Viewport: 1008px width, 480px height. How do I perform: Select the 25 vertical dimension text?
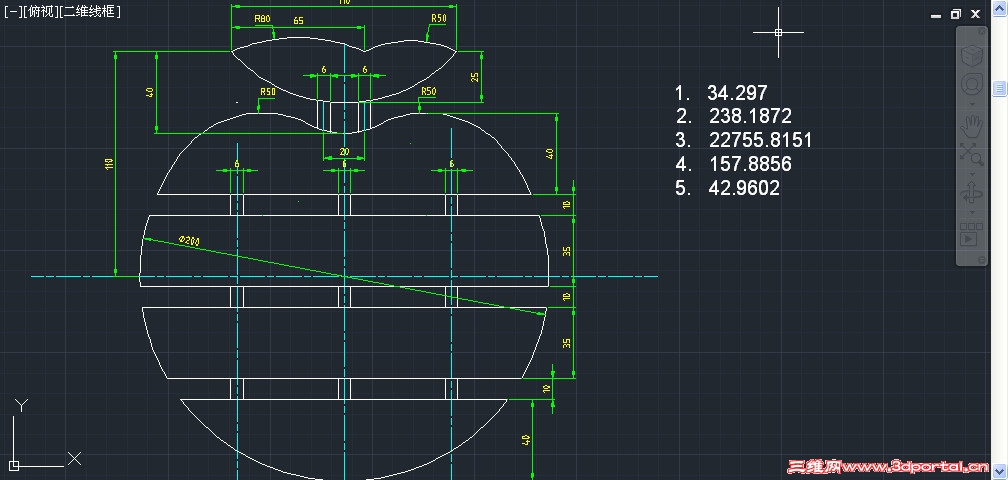(x=475, y=76)
